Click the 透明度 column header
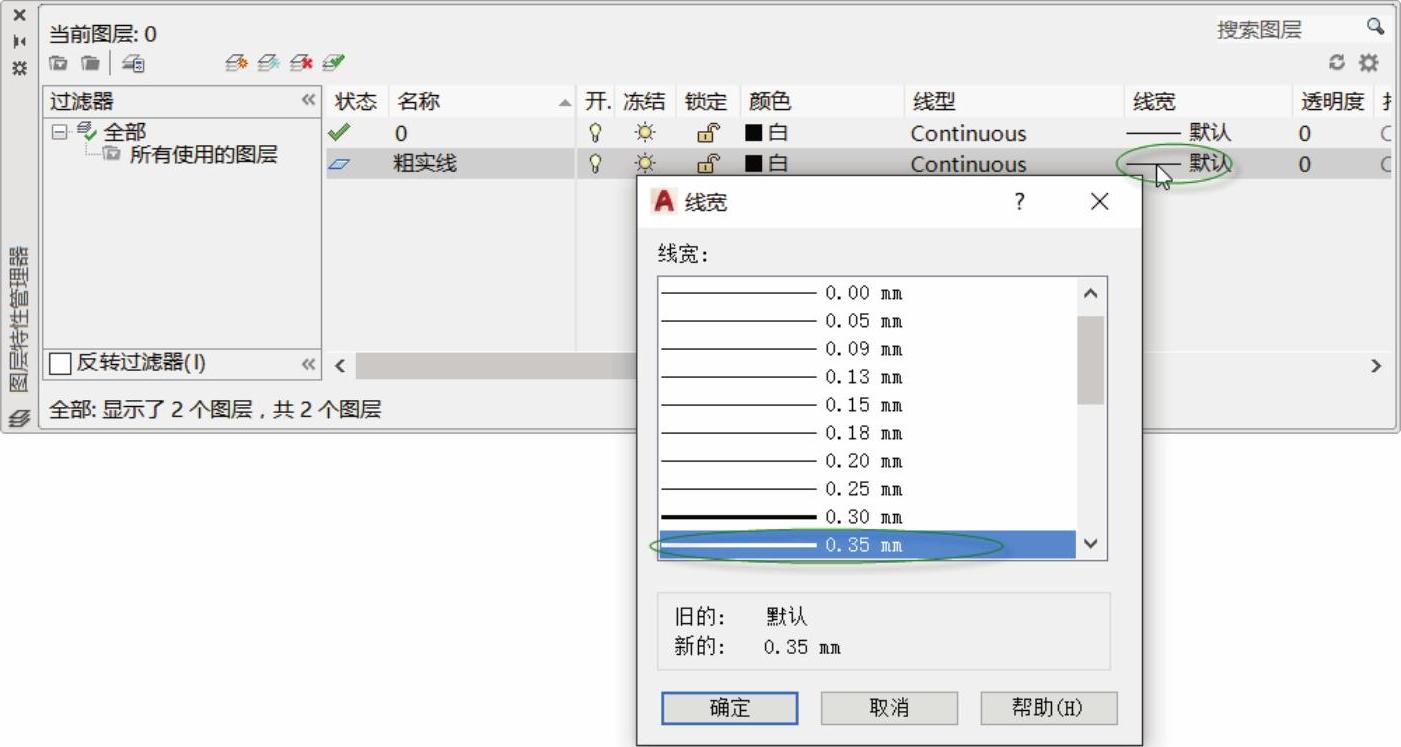The width and height of the screenshot is (1401, 747). pyautogui.click(x=1332, y=101)
